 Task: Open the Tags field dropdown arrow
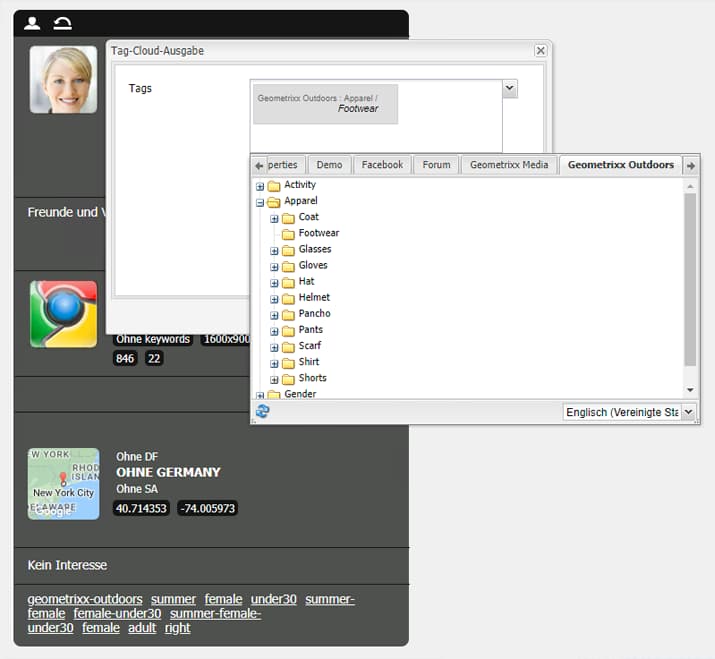pyautogui.click(x=510, y=88)
